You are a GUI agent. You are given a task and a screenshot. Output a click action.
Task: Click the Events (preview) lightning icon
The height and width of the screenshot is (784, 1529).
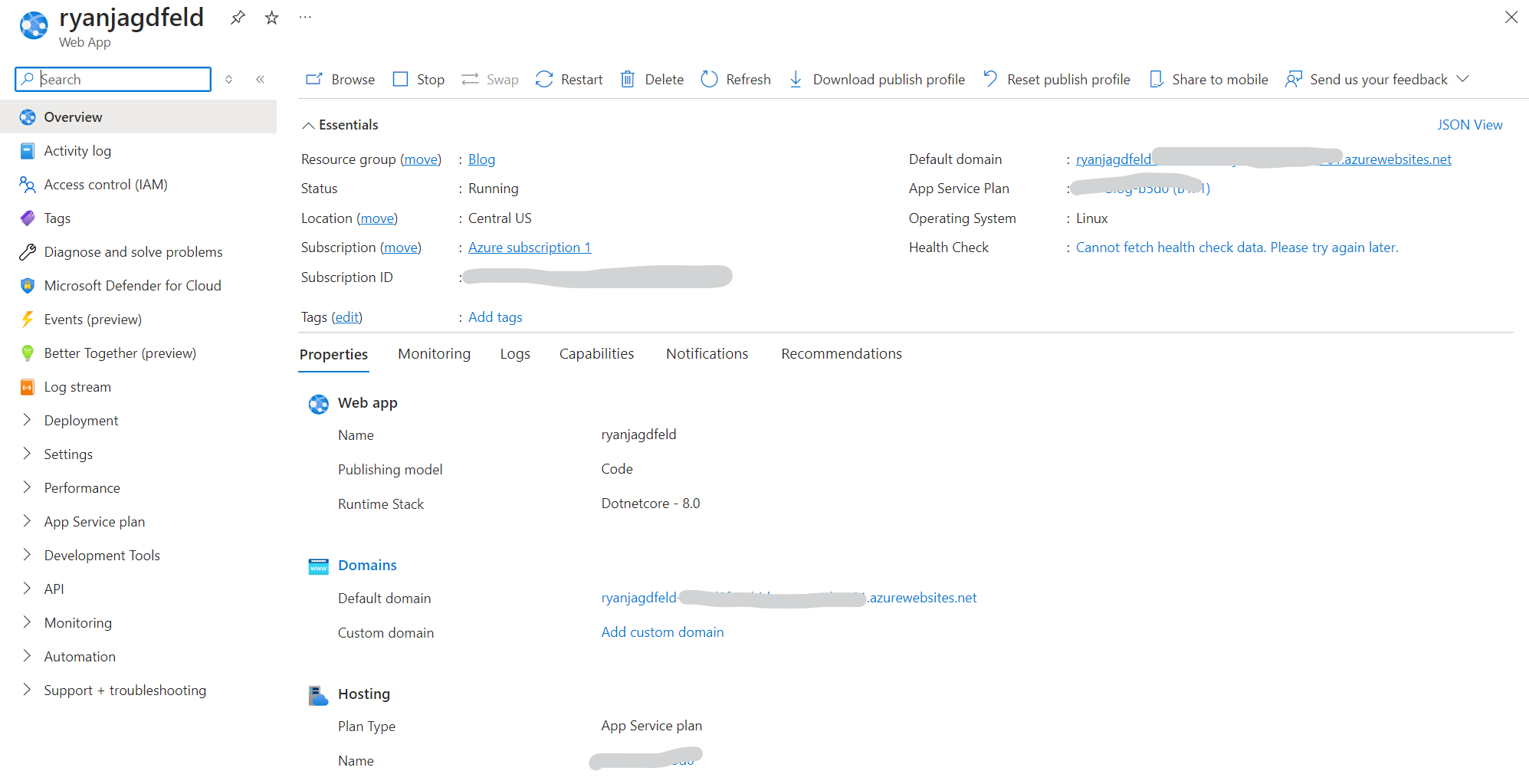point(28,320)
